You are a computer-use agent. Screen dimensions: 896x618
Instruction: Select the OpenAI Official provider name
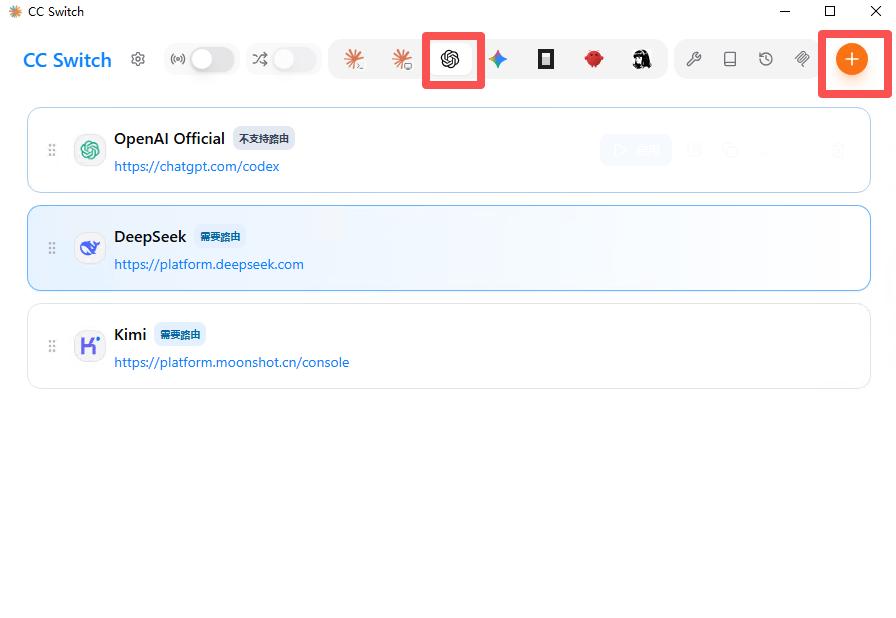pyautogui.click(x=169, y=139)
